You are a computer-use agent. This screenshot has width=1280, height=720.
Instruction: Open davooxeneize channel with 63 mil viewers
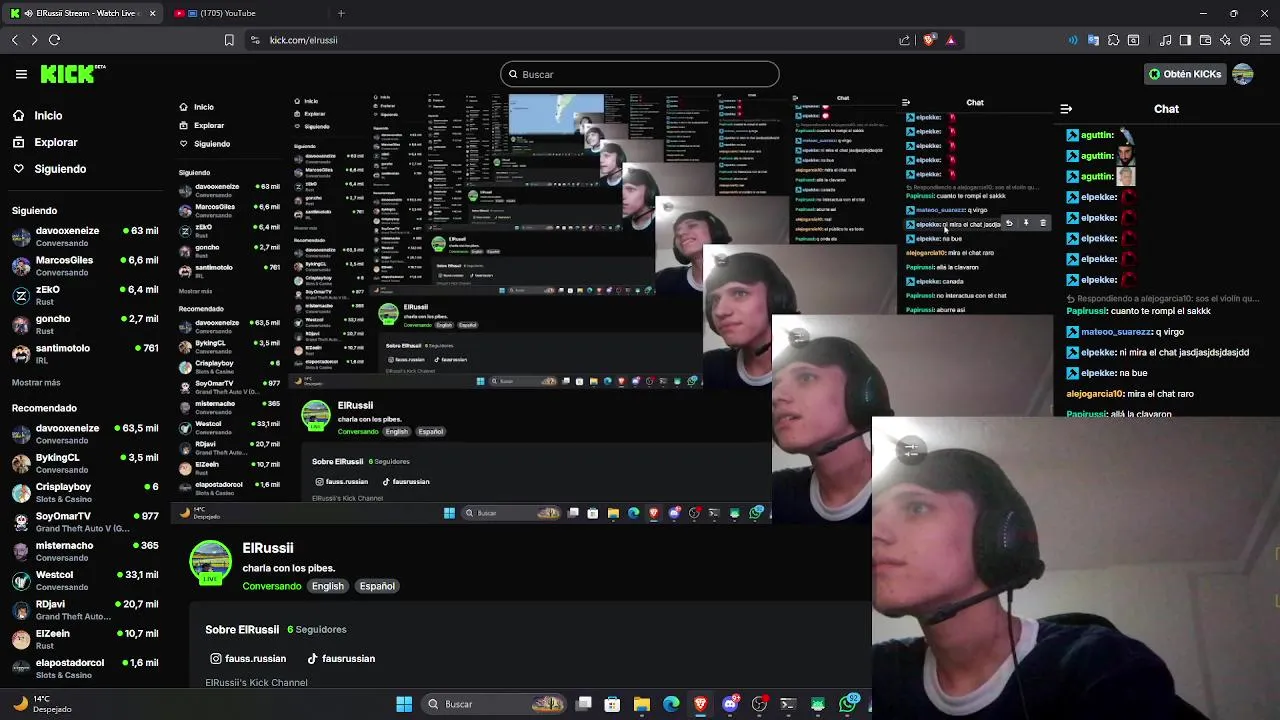tap(85, 236)
